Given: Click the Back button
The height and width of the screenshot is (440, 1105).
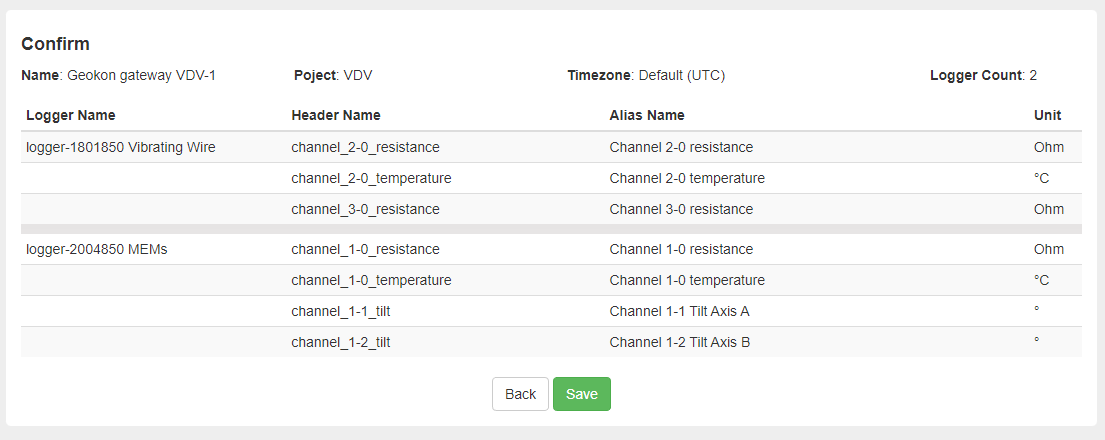Looking at the screenshot, I should pos(520,394).
